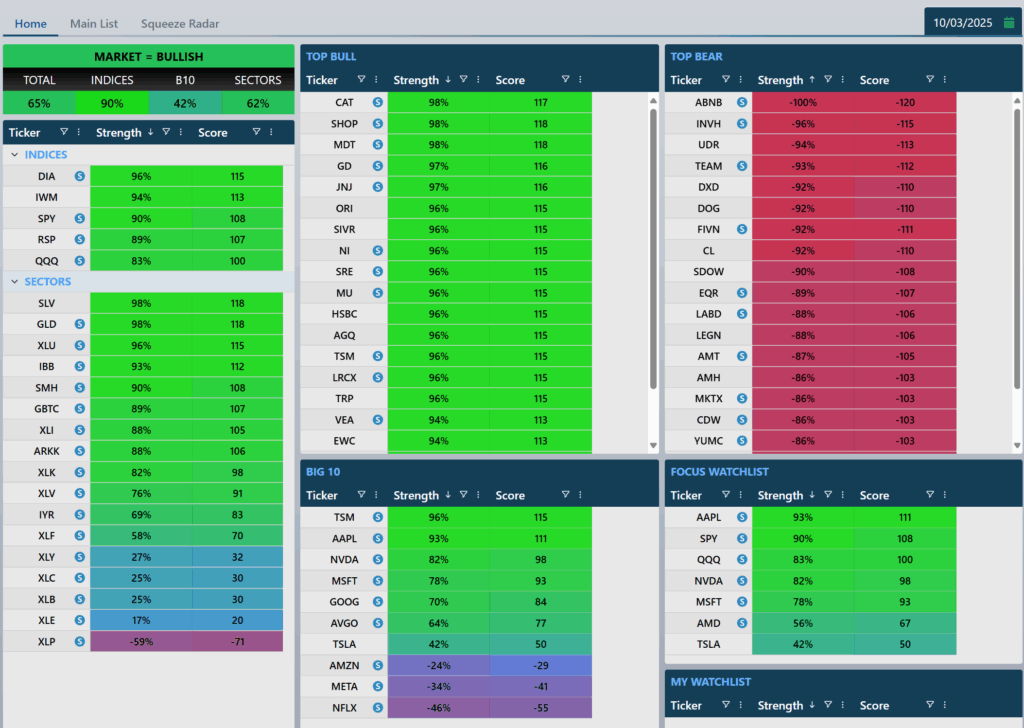The image size is (1024, 728).
Task: Collapse the SECTORS group
Action: (15, 282)
